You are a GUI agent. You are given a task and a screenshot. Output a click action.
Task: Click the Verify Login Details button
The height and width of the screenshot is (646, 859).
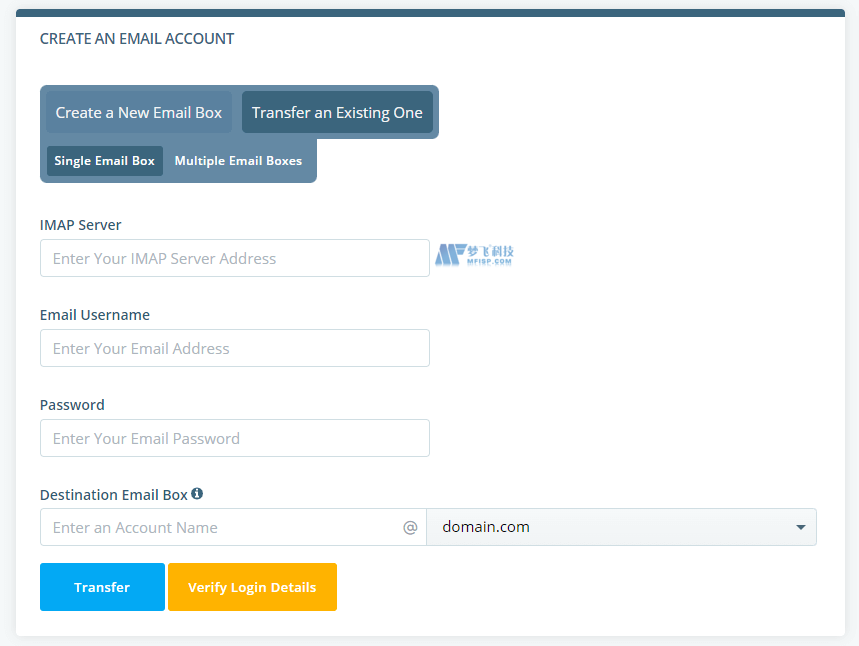[252, 587]
